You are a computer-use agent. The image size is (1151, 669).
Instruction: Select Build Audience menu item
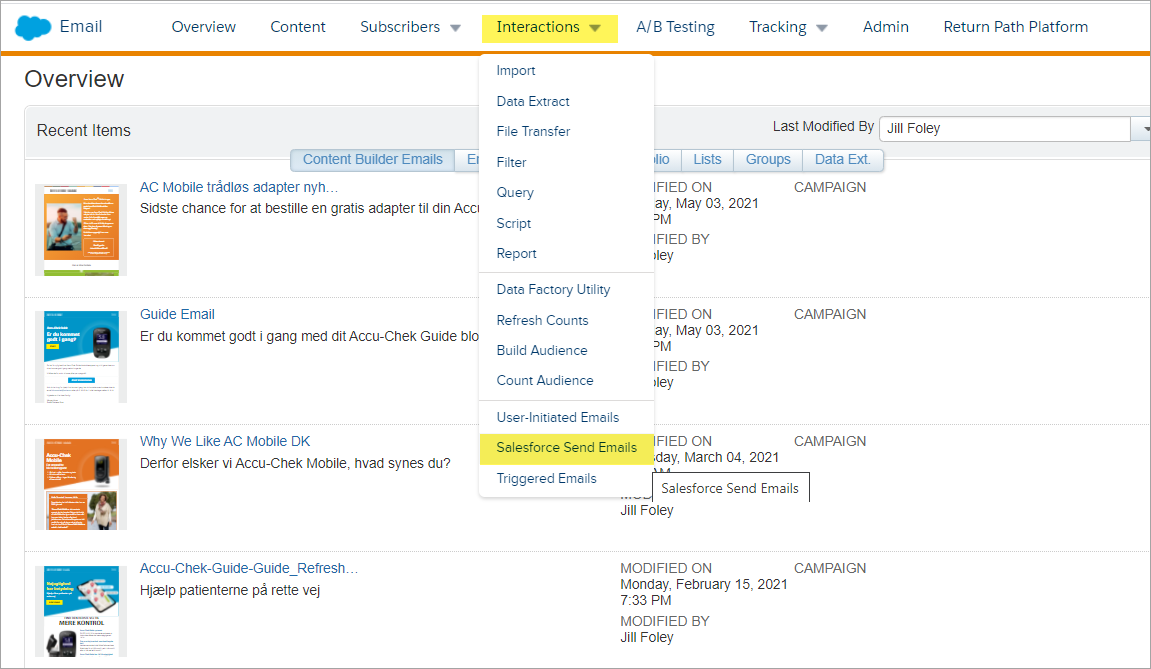(x=542, y=350)
